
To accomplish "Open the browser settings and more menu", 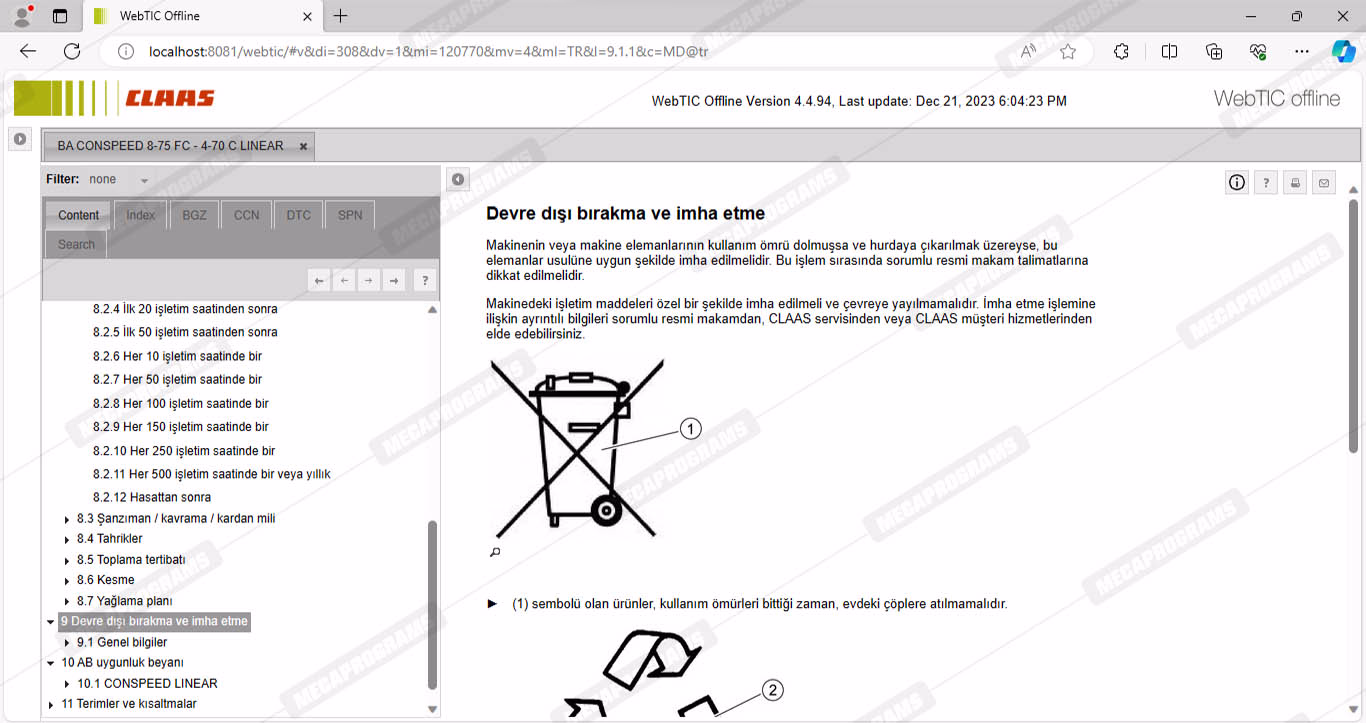I will tap(1301, 51).
